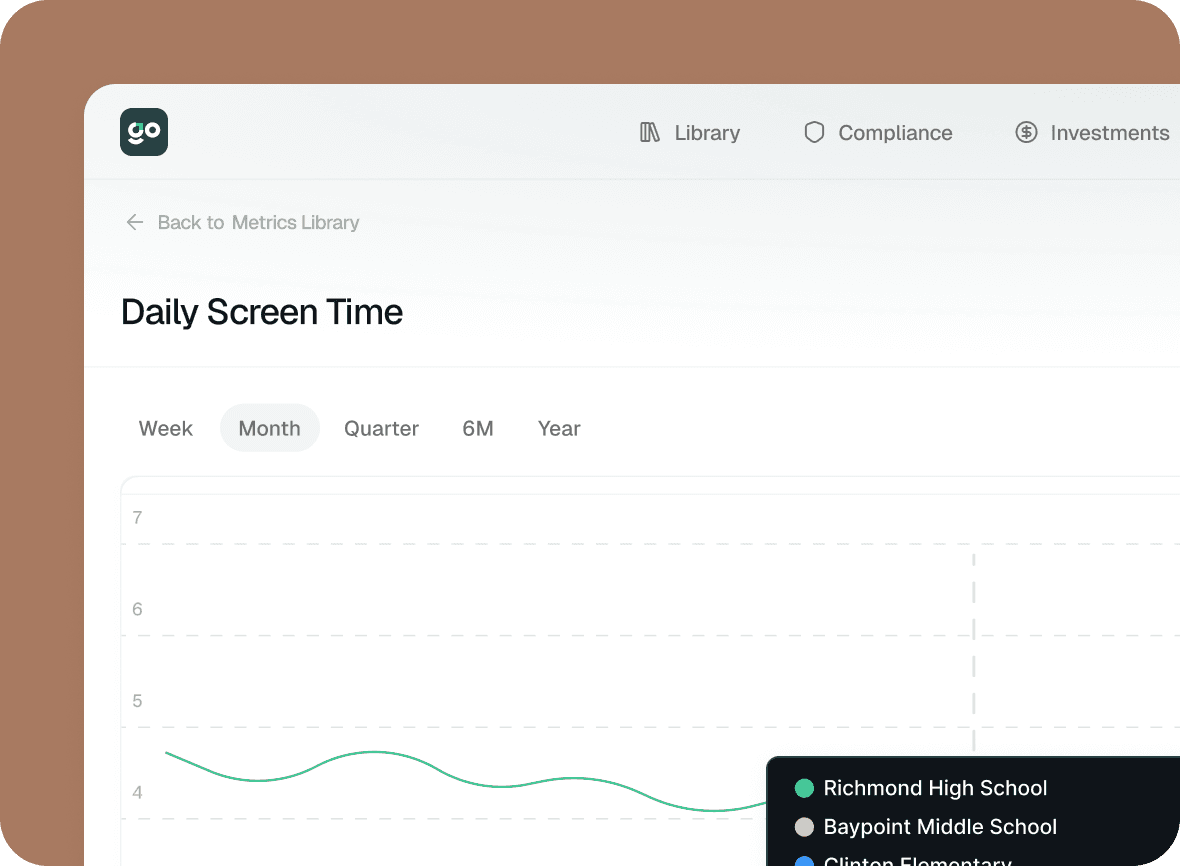Click the y-axis label 4
This screenshot has width=1180, height=866.
[x=137, y=792]
